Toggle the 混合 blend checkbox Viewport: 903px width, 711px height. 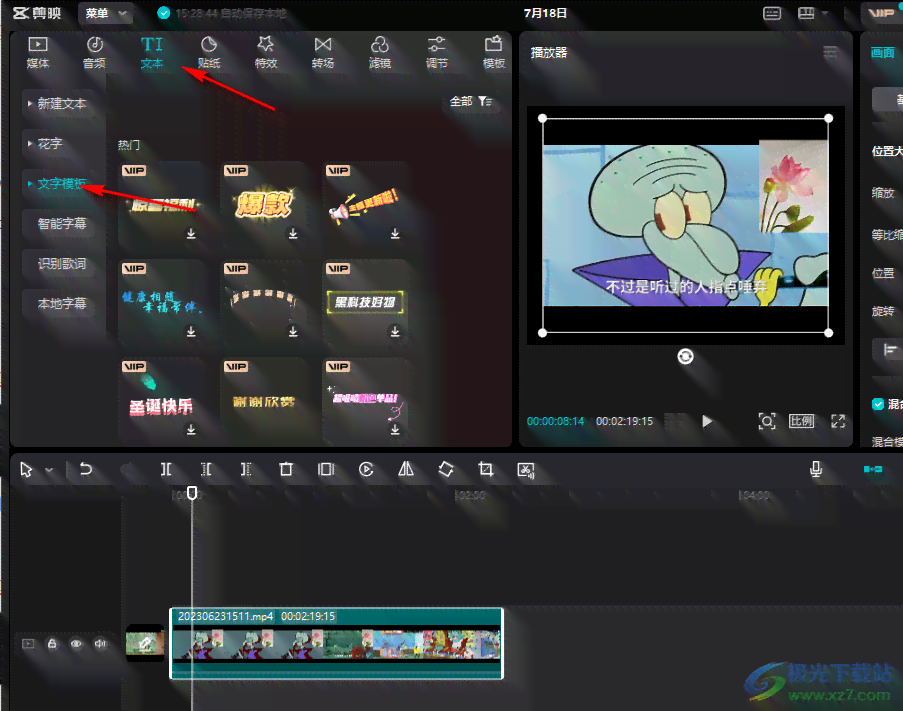pyautogui.click(x=878, y=404)
